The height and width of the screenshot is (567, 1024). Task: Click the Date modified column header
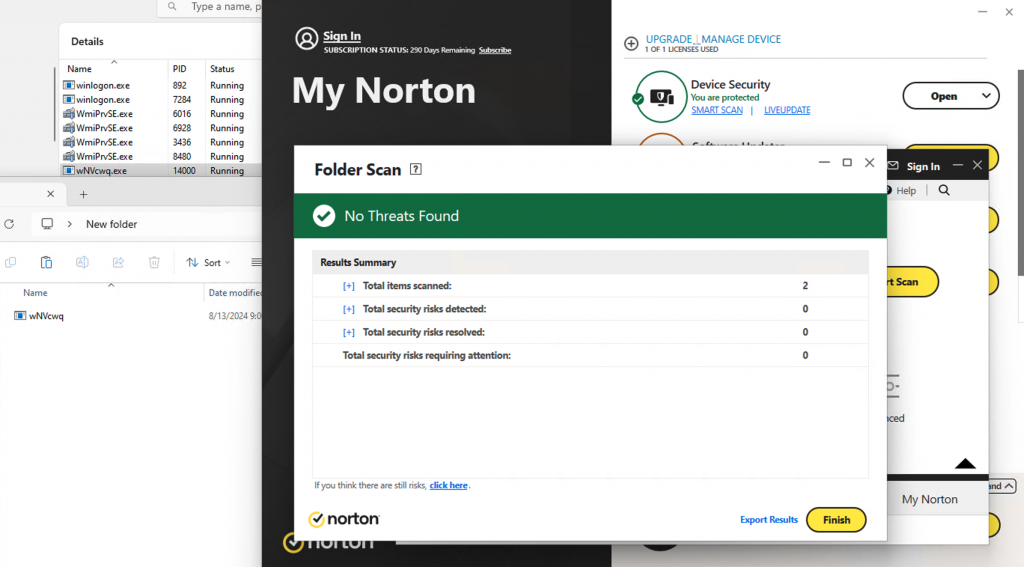[234, 293]
